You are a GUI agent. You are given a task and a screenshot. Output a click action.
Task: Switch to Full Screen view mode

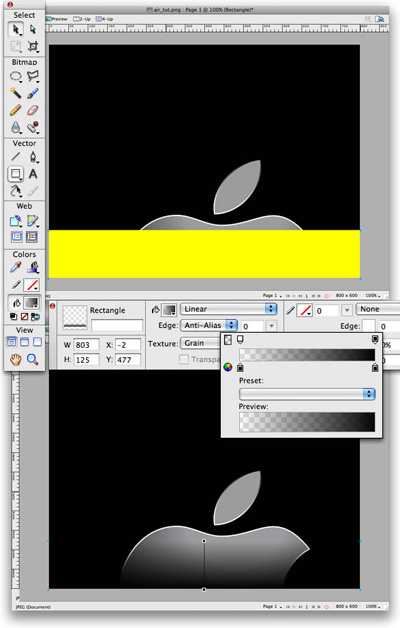pyautogui.click(x=37, y=342)
